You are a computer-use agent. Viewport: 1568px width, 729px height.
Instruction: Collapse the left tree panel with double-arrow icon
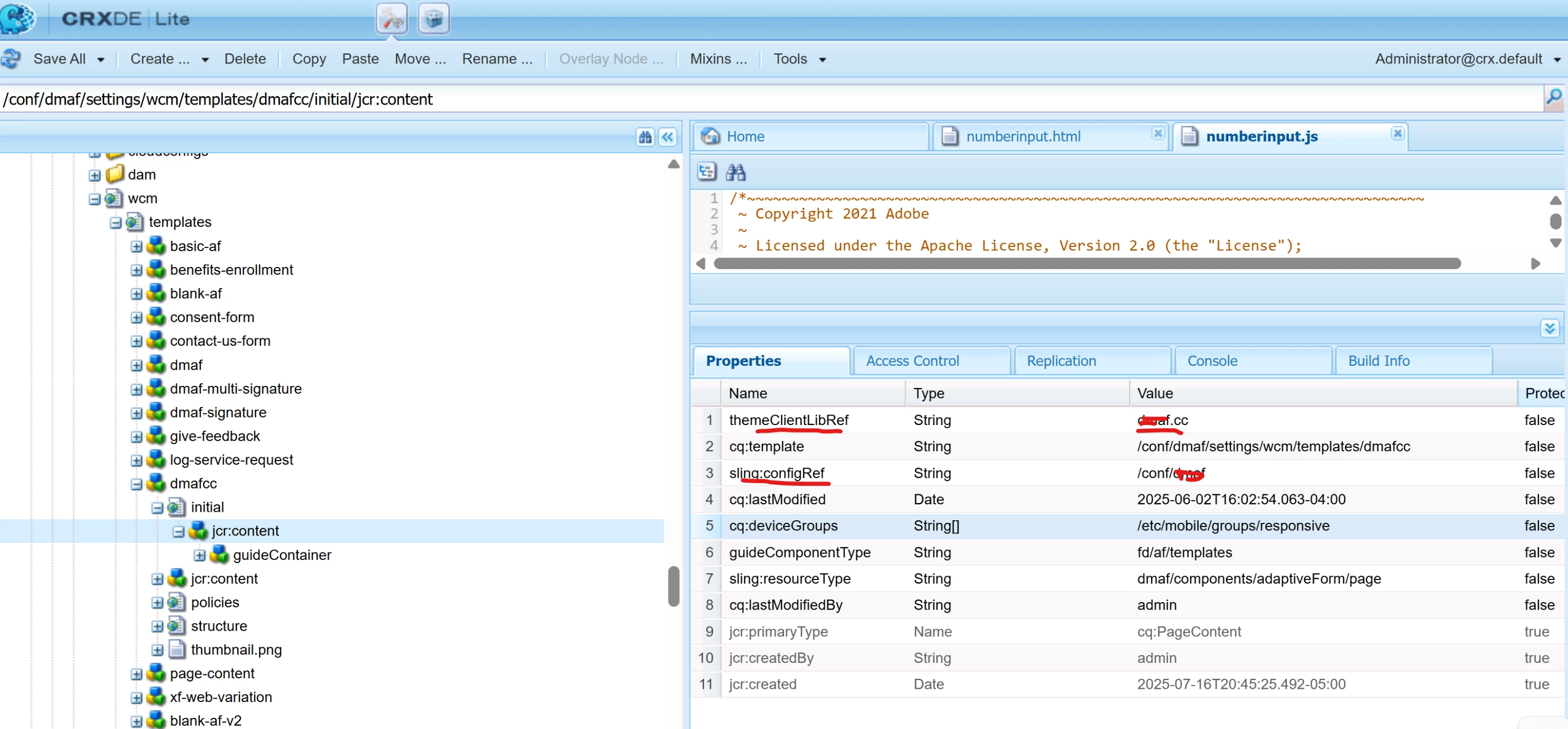[668, 137]
